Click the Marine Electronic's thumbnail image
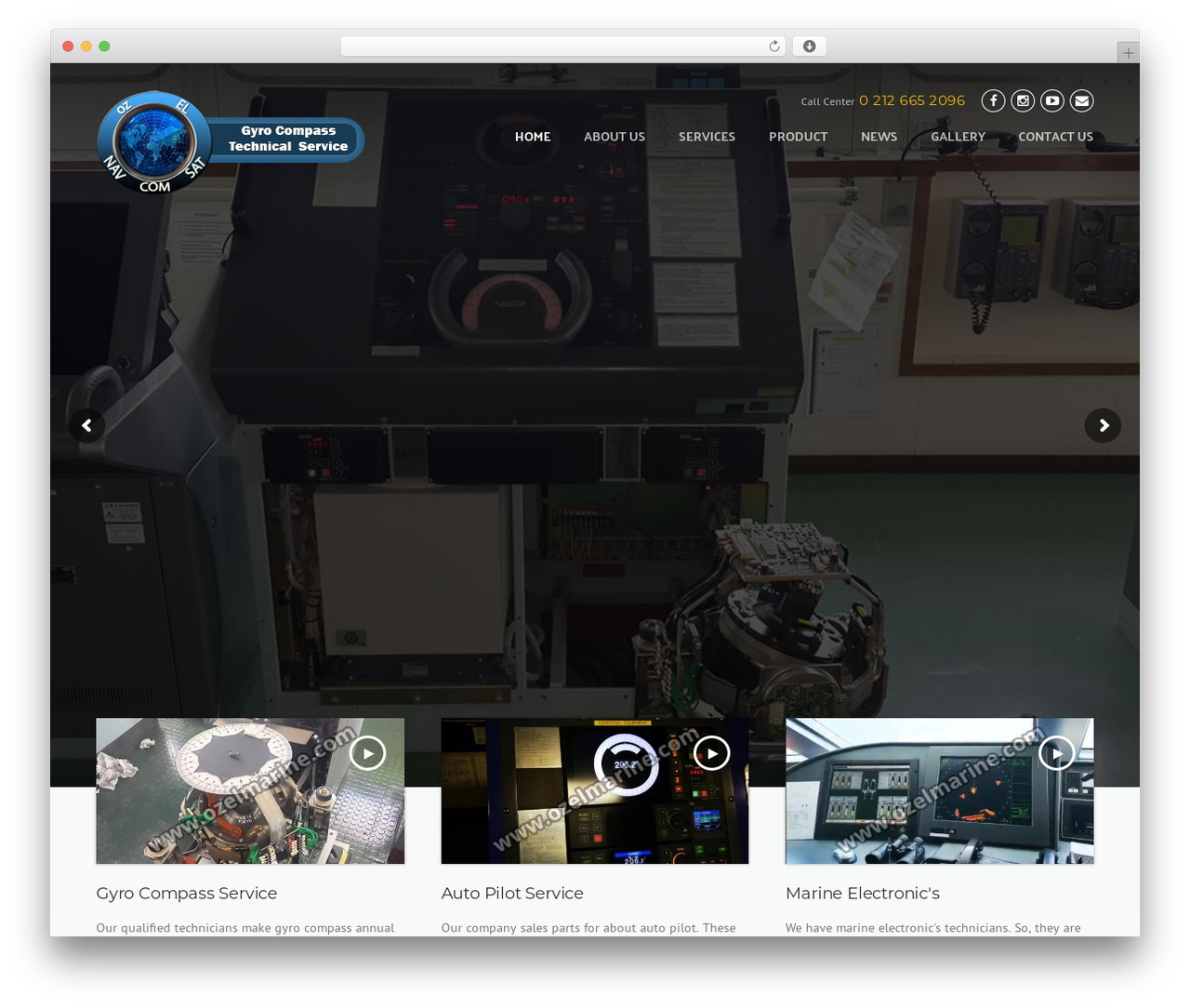1190x1008 pixels. pyautogui.click(x=940, y=791)
